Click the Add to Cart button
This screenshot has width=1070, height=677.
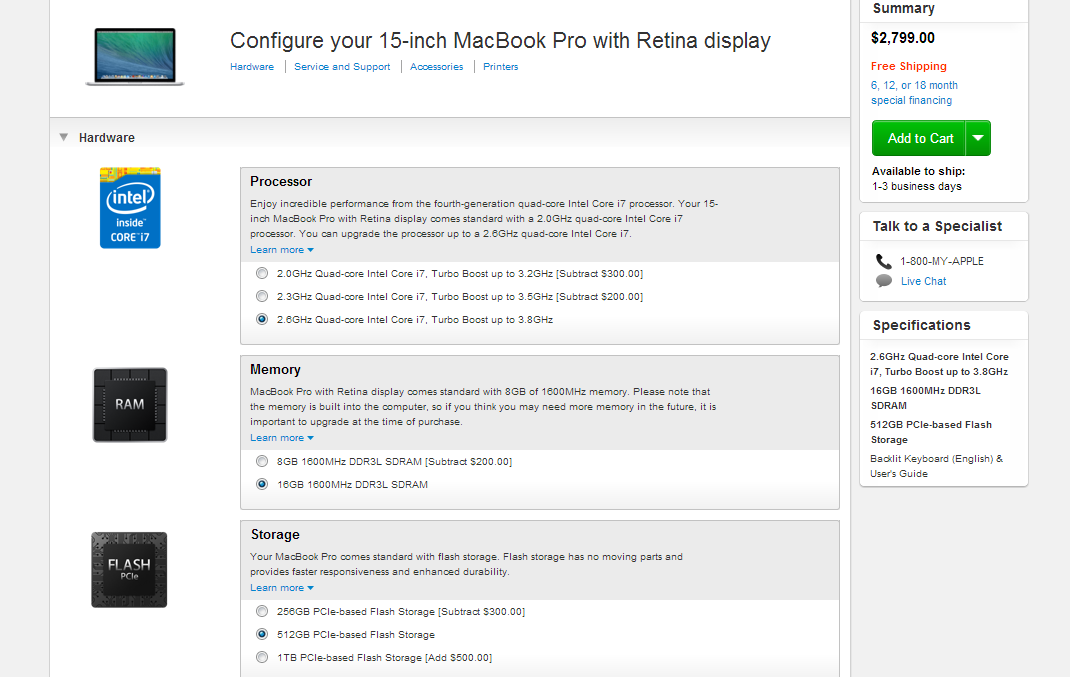tap(919, 139)
